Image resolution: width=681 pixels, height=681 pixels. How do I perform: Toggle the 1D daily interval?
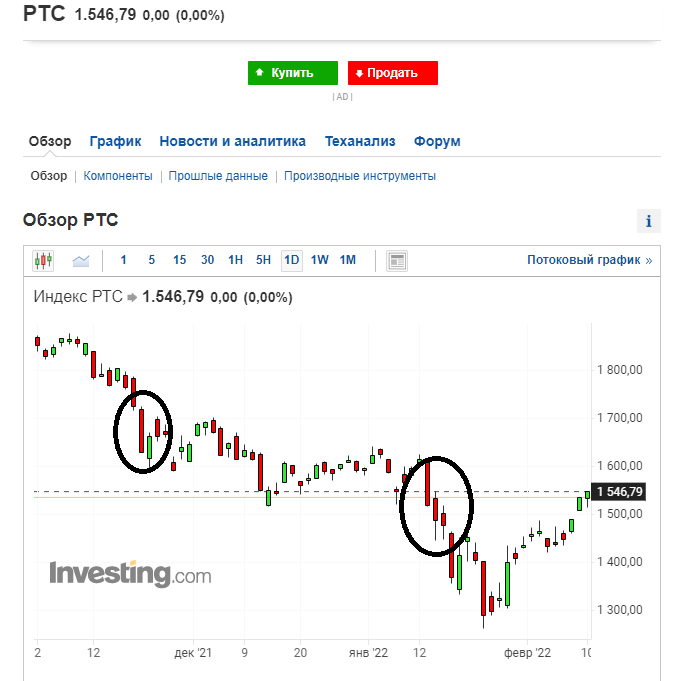[x=291, y=261]
